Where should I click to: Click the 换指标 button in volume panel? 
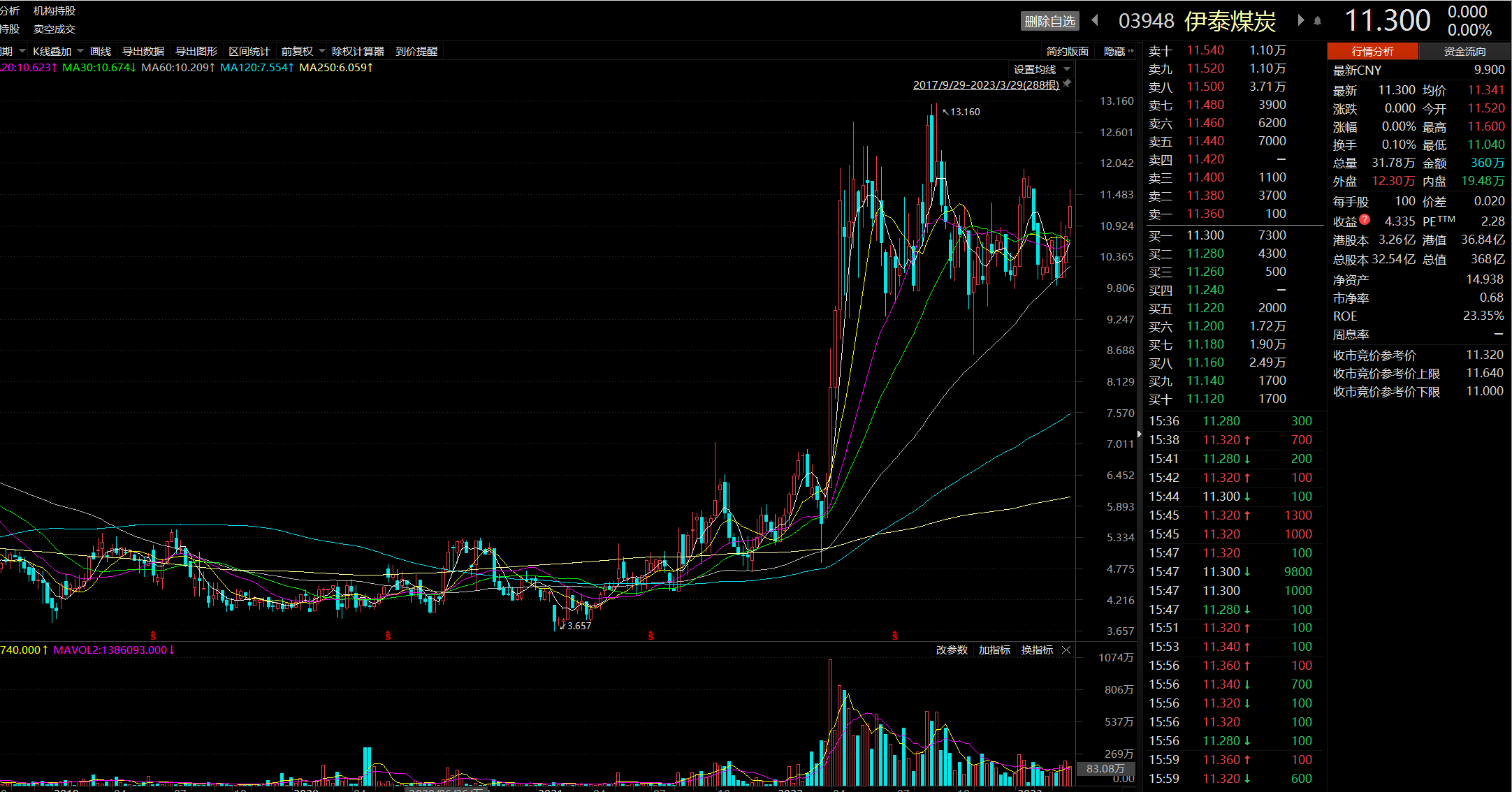[1037, 650]
